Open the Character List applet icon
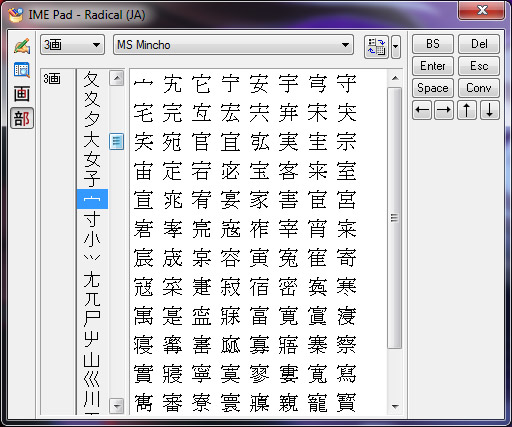 (22, 70)
